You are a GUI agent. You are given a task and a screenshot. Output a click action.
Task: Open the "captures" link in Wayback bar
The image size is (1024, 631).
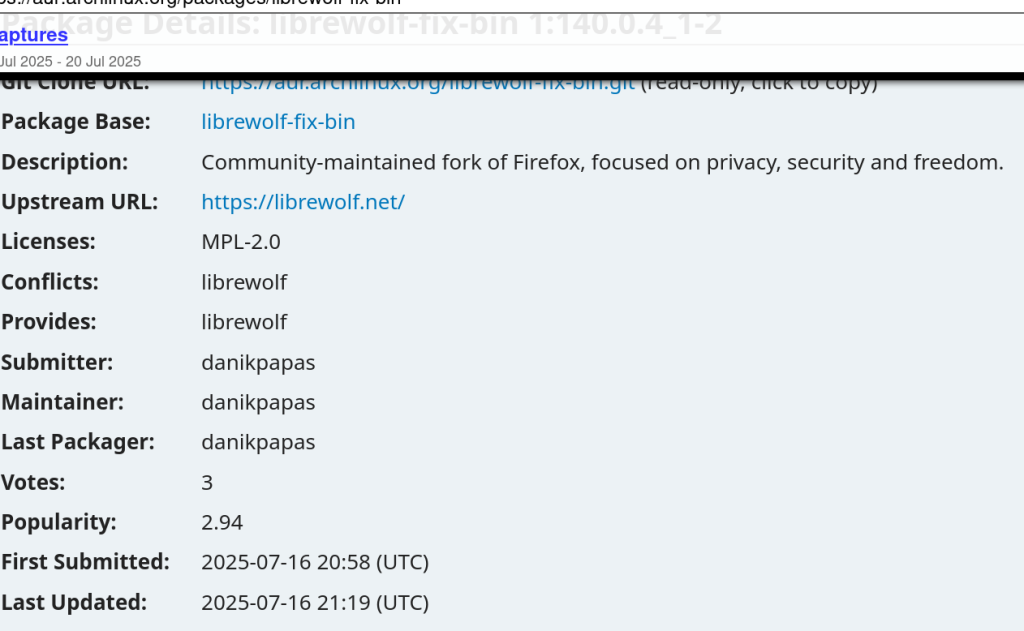coord(34,36)
